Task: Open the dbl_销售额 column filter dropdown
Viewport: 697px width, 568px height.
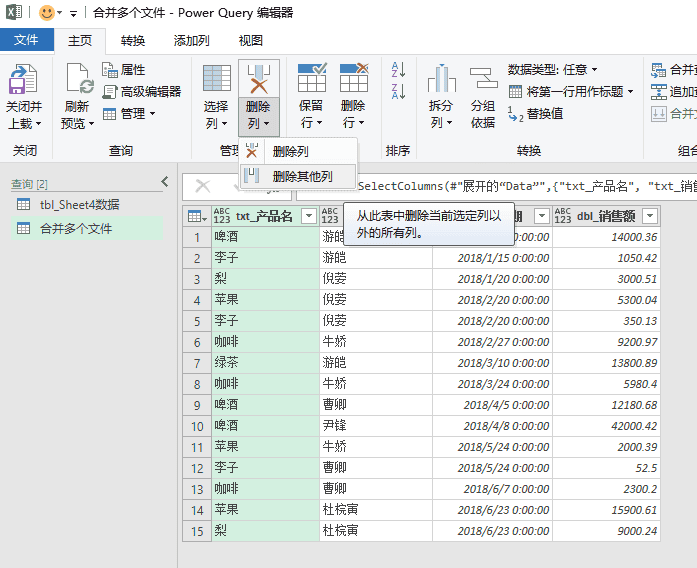Action: [651, 216]
